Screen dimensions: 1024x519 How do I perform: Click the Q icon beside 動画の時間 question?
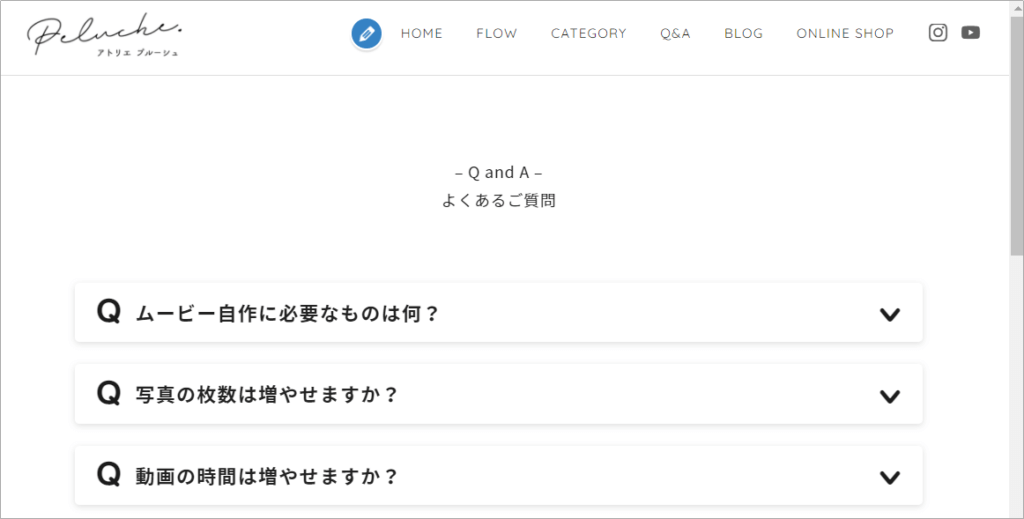[x=109, y=475]
